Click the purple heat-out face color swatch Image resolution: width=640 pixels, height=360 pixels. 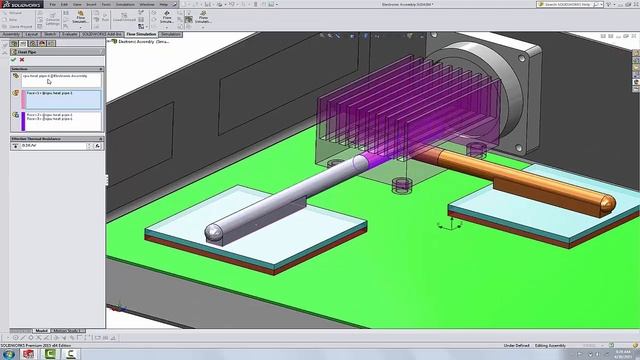[x=24, y=122]
